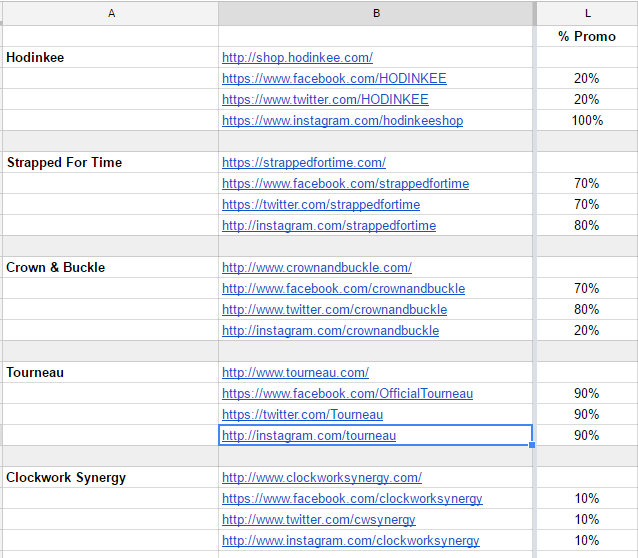This screenshot has width=638, height=558.
Task: Select column B header
Action: tap(376, 13)
